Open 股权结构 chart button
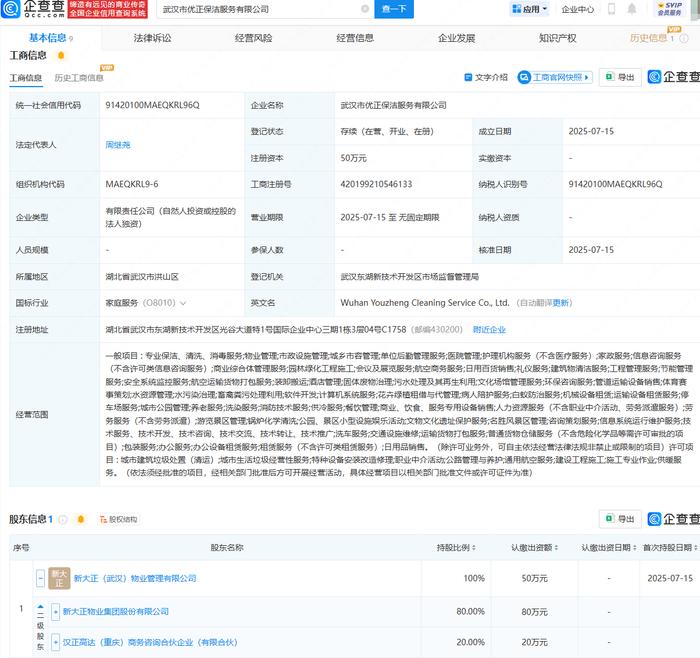700x658 pixels. [x=118, y=519]
